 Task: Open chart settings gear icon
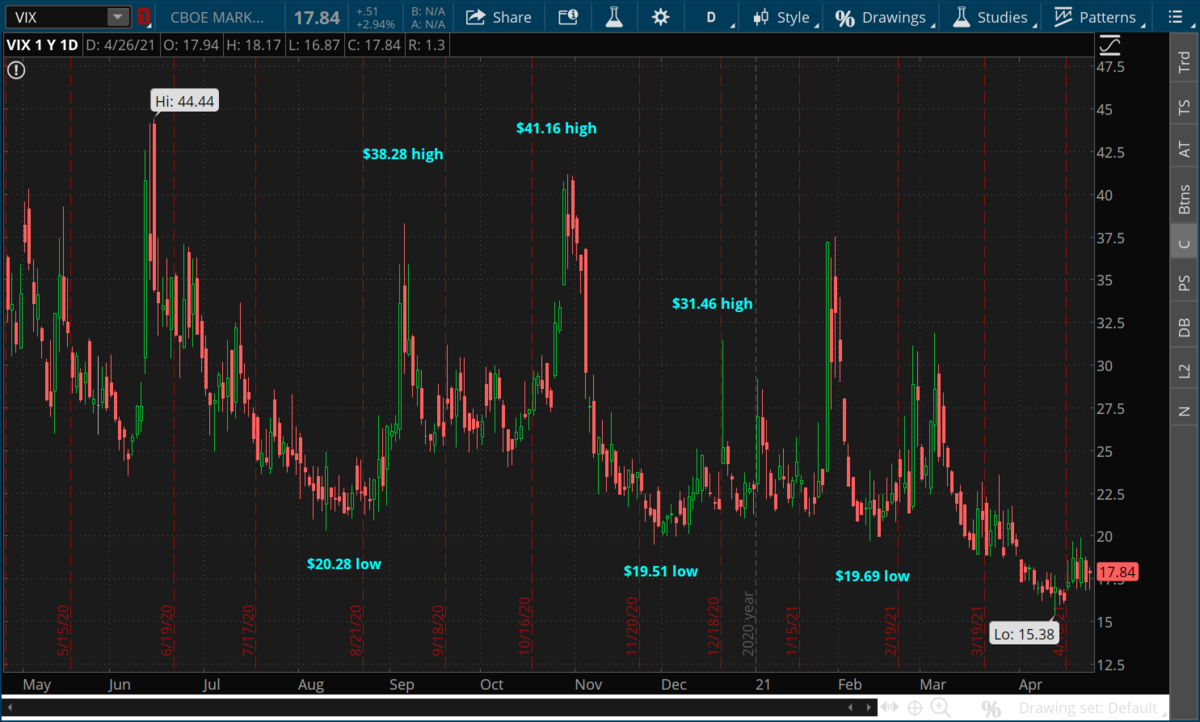click(x=660, y=17)
